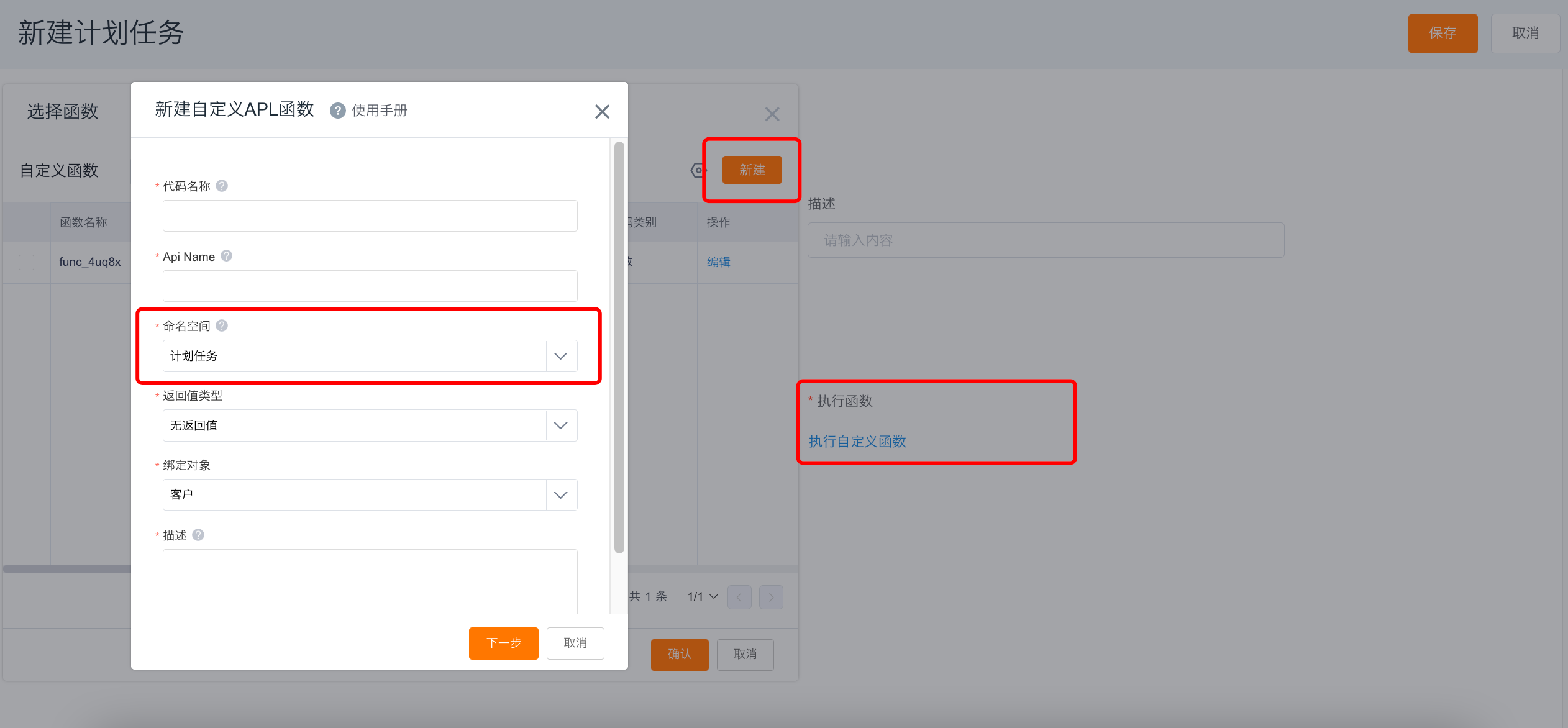Edit function with 编辑 link
Image resolution: width=1568 pixels, height=728 pixels.
coord(719,262)
